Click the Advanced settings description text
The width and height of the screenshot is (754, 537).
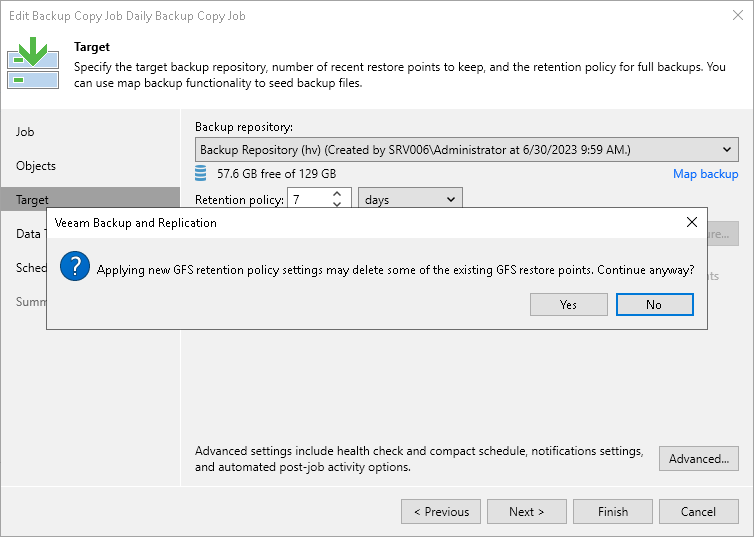click(419, 459)
